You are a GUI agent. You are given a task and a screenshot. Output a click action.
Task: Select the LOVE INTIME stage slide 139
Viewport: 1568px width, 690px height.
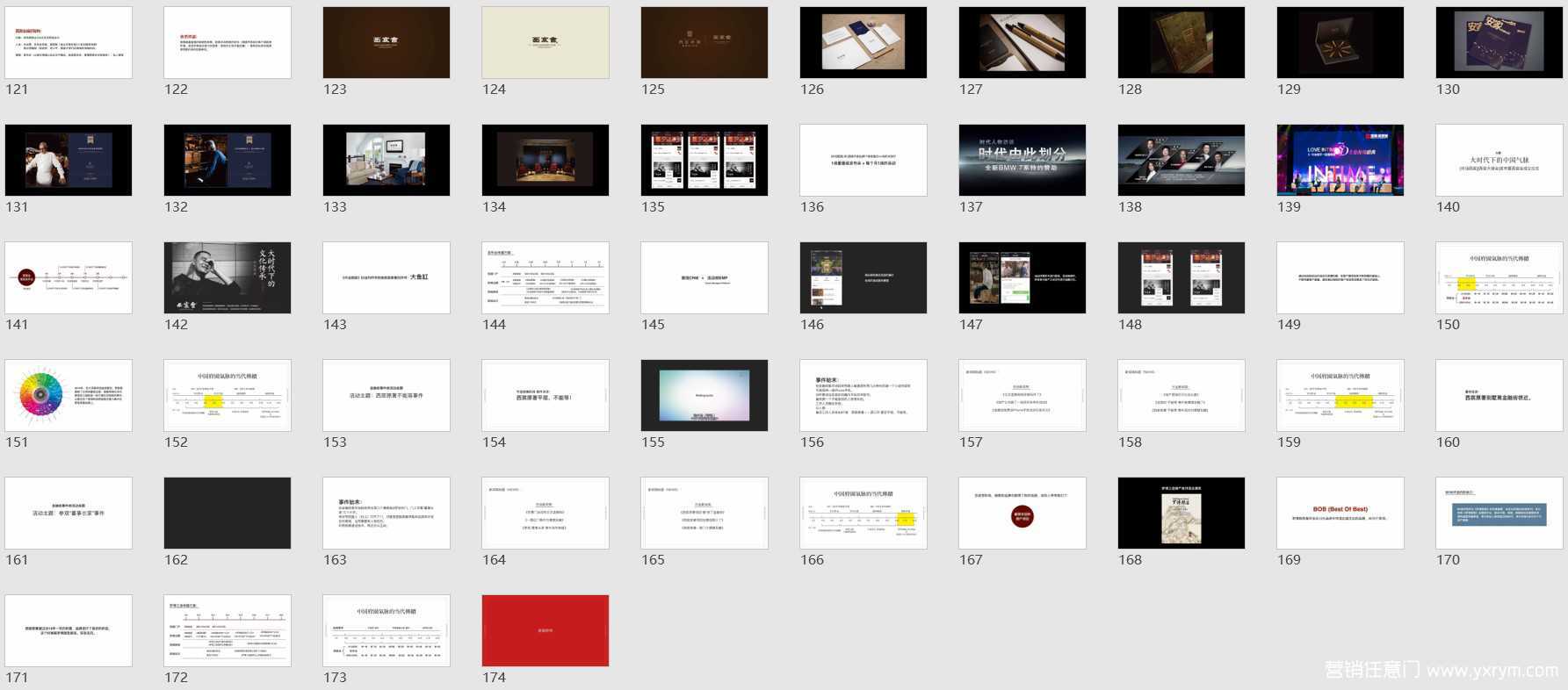coord(1340,160)
